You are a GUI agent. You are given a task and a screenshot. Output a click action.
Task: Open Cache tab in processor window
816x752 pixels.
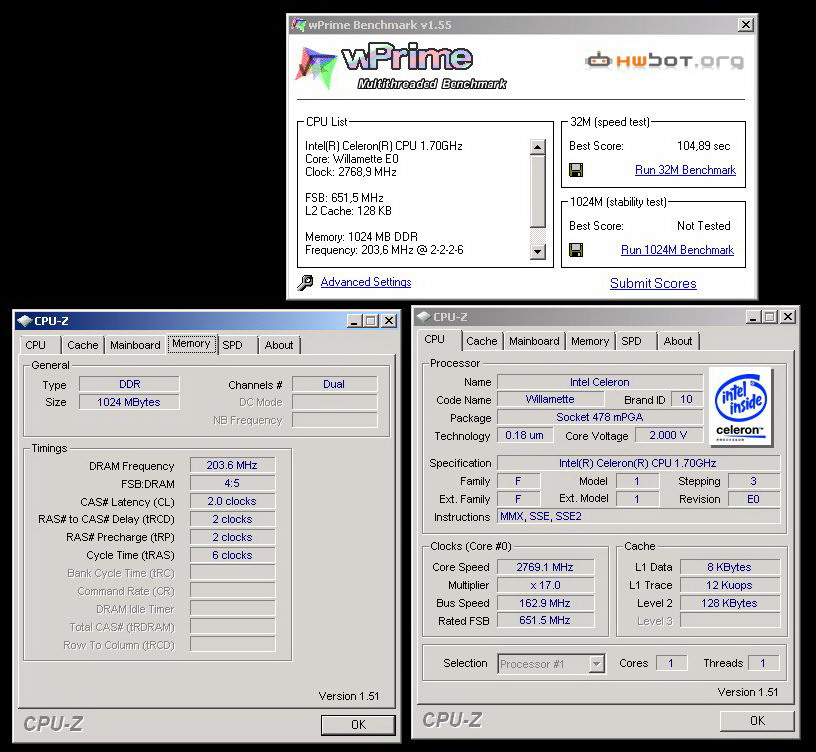coord(482,341)
